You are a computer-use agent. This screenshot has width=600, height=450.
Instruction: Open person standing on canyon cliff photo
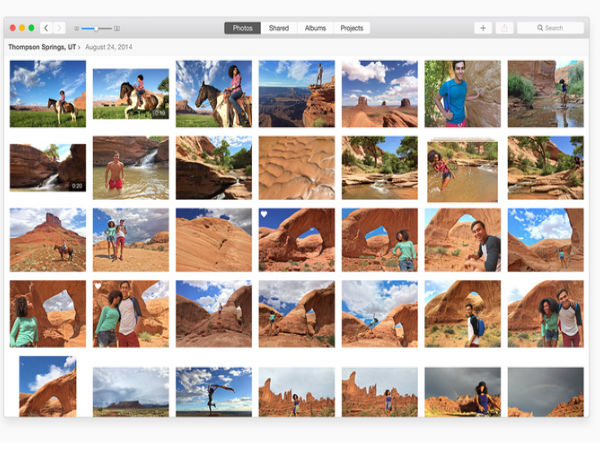[x=297, y=94]
